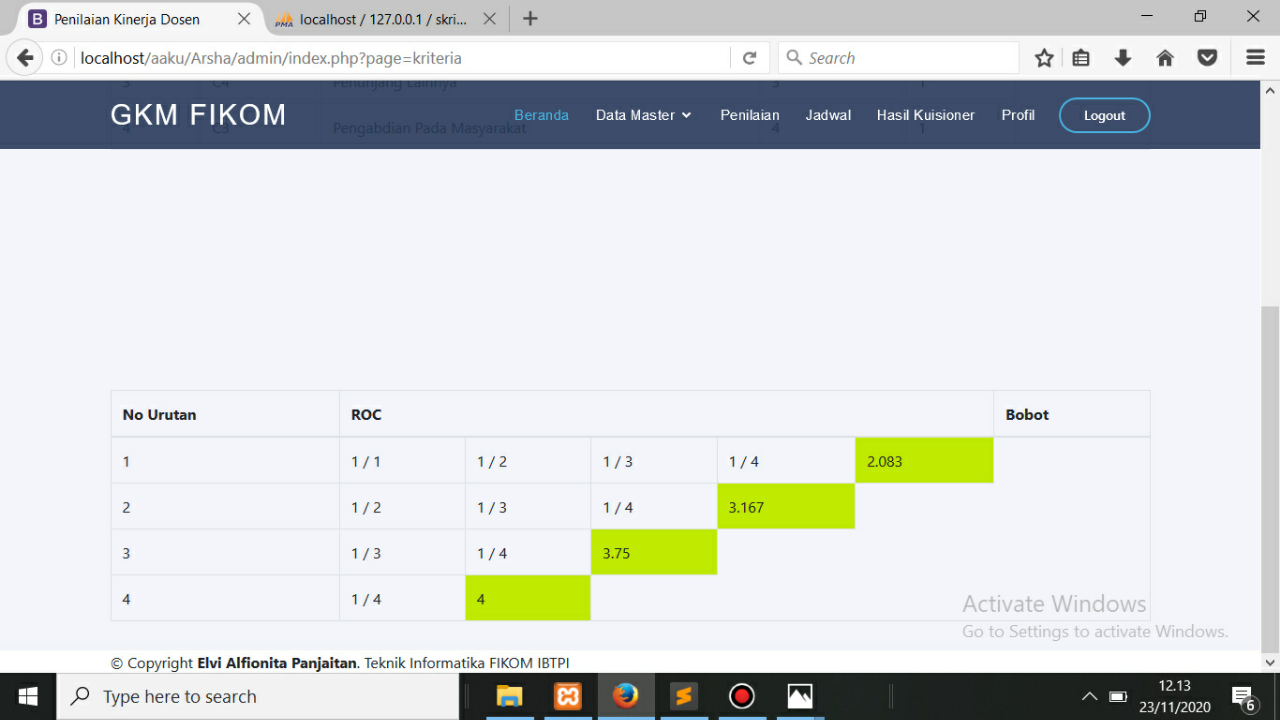Viewport: 1280px width, 720px height.
Task: Click the Firefox taskbar icon
Action: coord(626,696)
